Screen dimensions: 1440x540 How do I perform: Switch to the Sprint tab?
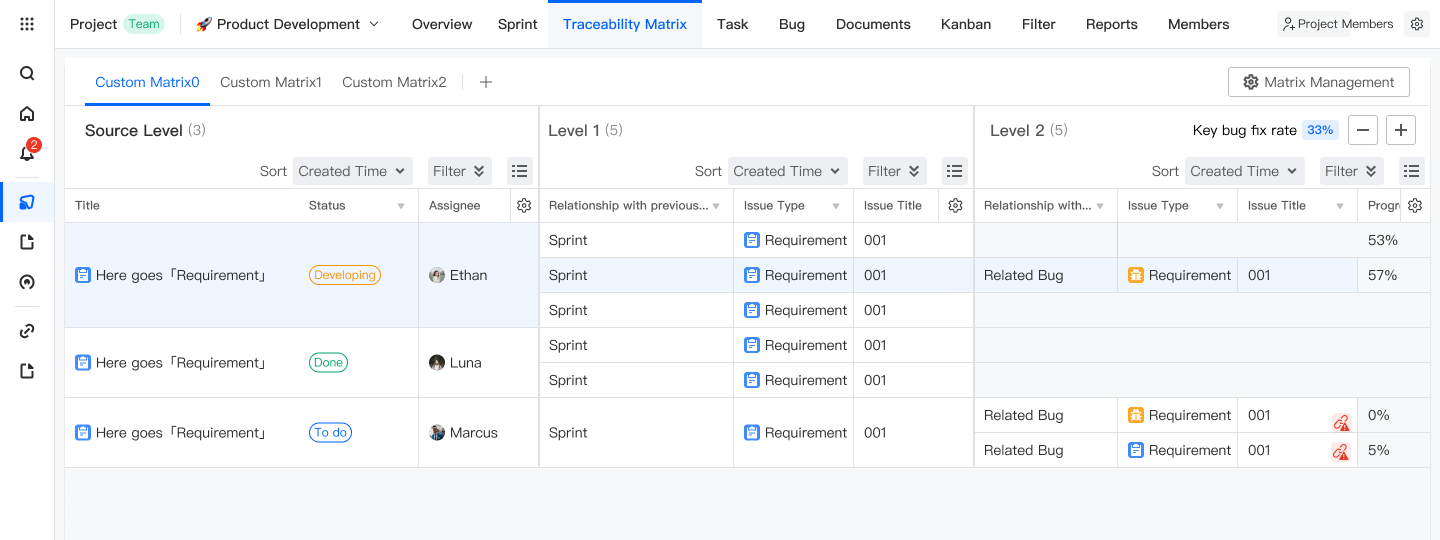(x=518, y=24)
